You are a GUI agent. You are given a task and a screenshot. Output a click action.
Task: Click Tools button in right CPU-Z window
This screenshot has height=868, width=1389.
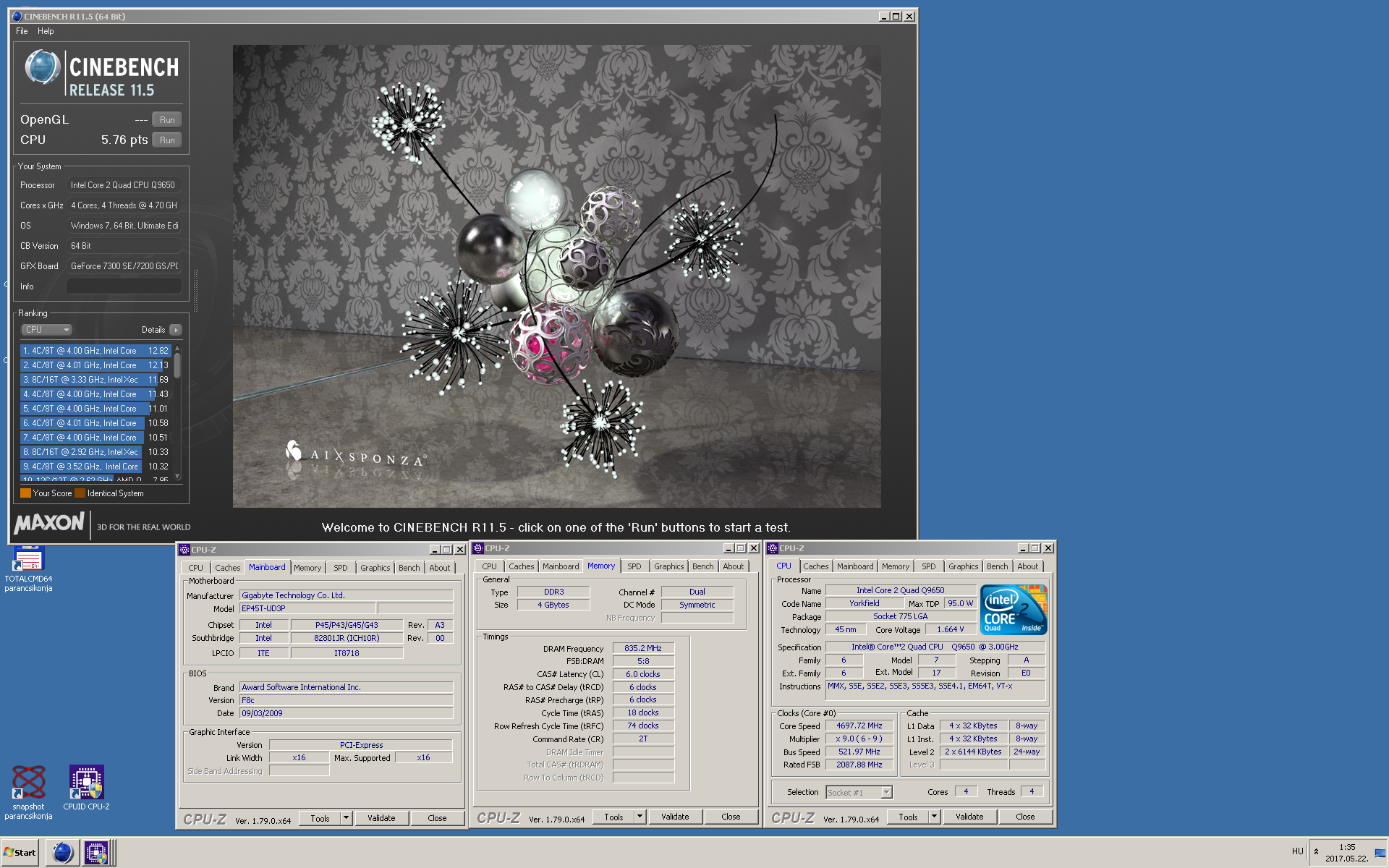[908, 817]
